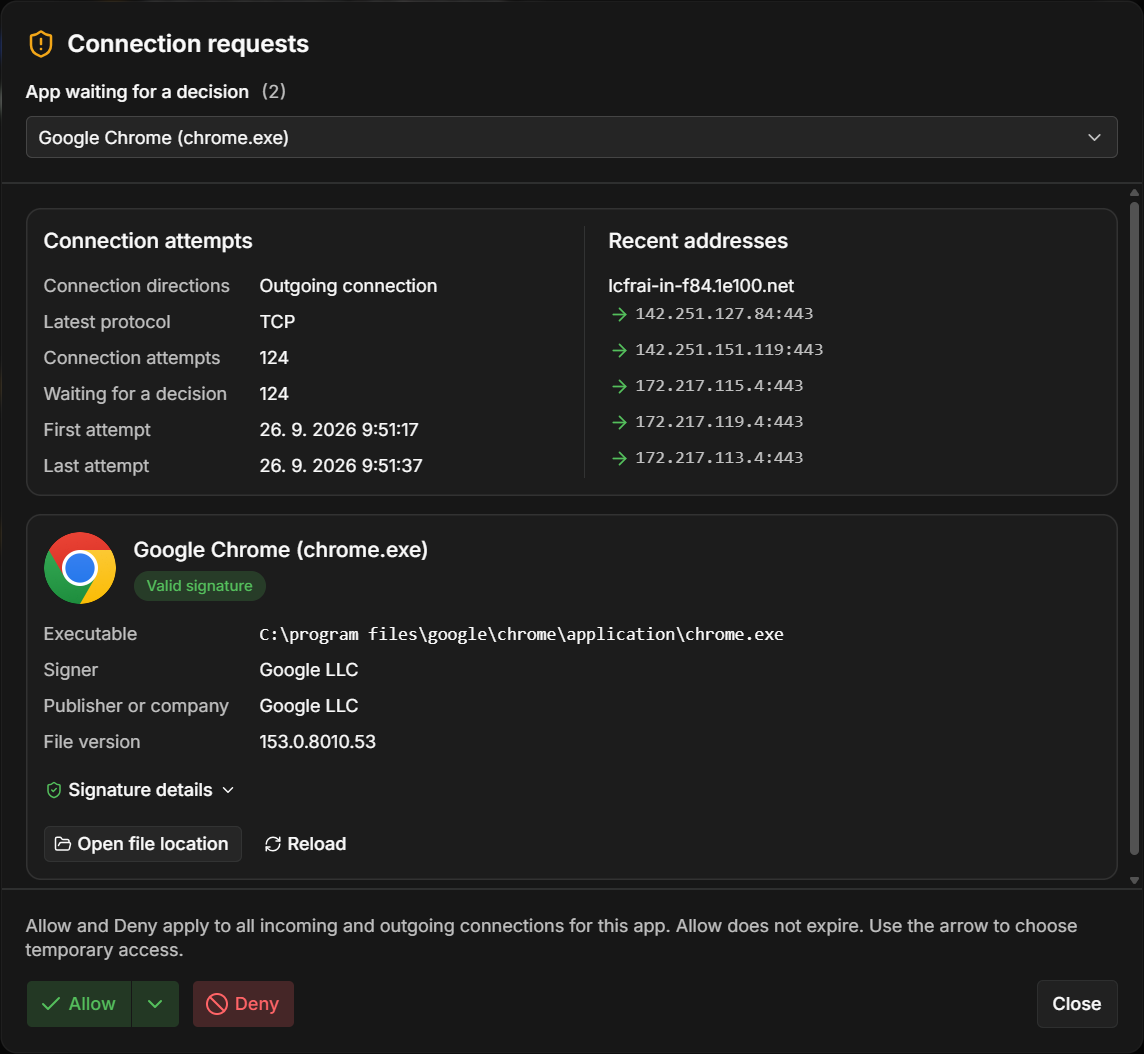Click the green arrow beside 172.217.113.4:443
Image resolution: width=1144 pixels, height=1054 pixels.
point(619,458)
